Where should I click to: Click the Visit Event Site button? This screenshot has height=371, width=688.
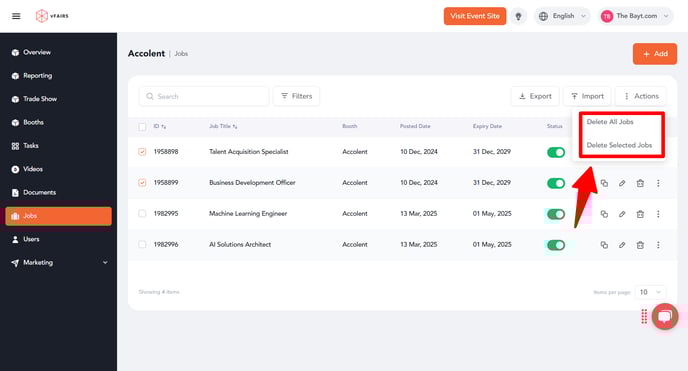click(x=475, y=16)
